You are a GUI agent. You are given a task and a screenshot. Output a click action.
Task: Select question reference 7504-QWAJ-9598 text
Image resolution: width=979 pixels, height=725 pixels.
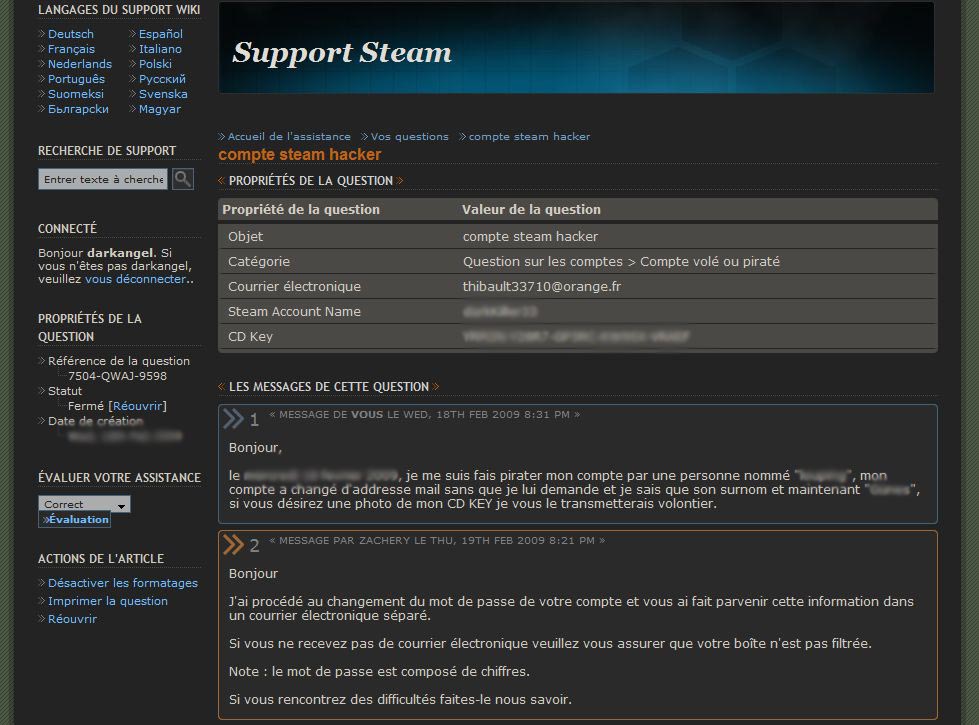[x=117, y=376]
